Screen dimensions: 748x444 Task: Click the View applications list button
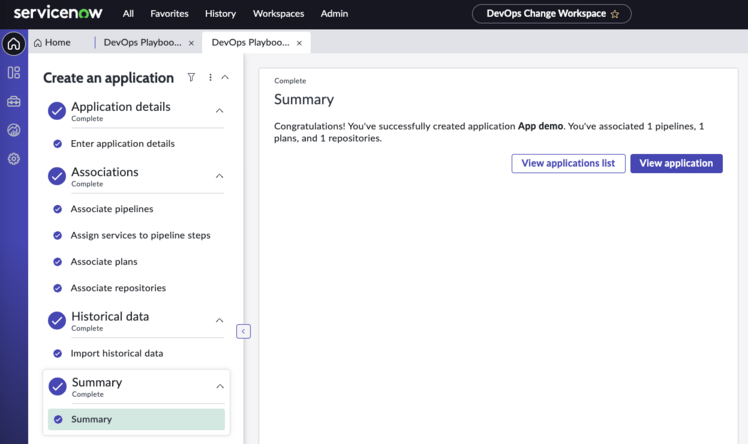(568, 163)
